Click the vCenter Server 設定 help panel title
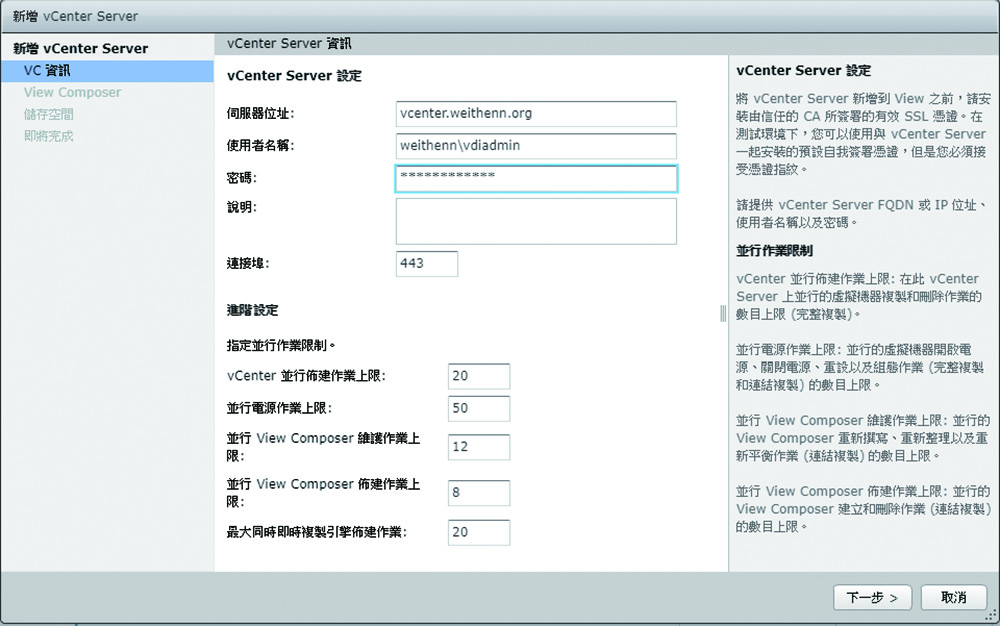The width and height of the screenshot is (1000, 626). pyautogui.click(x=804, y=71)
